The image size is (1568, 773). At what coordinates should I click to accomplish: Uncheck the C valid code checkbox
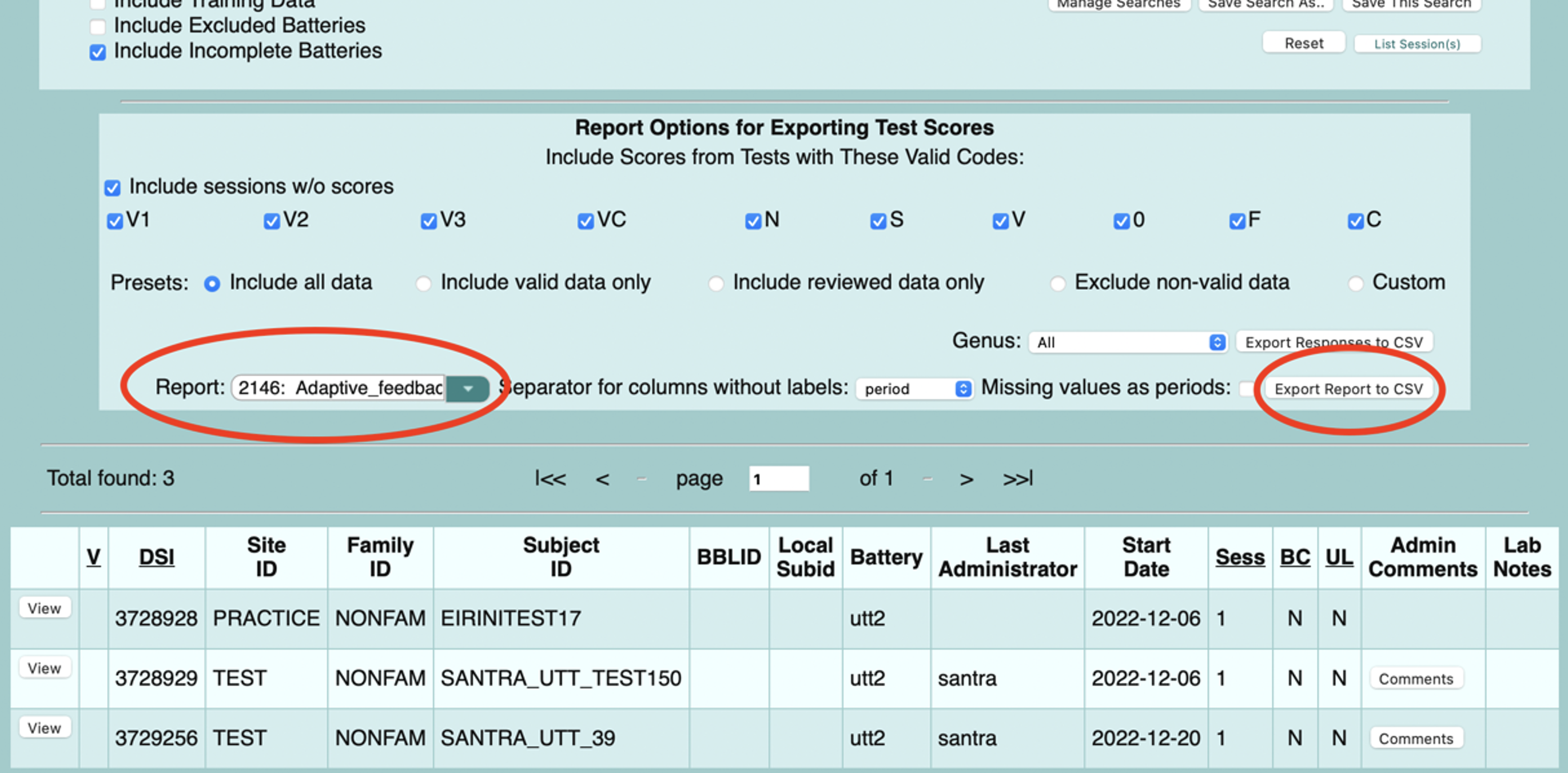coord(1356,221)
